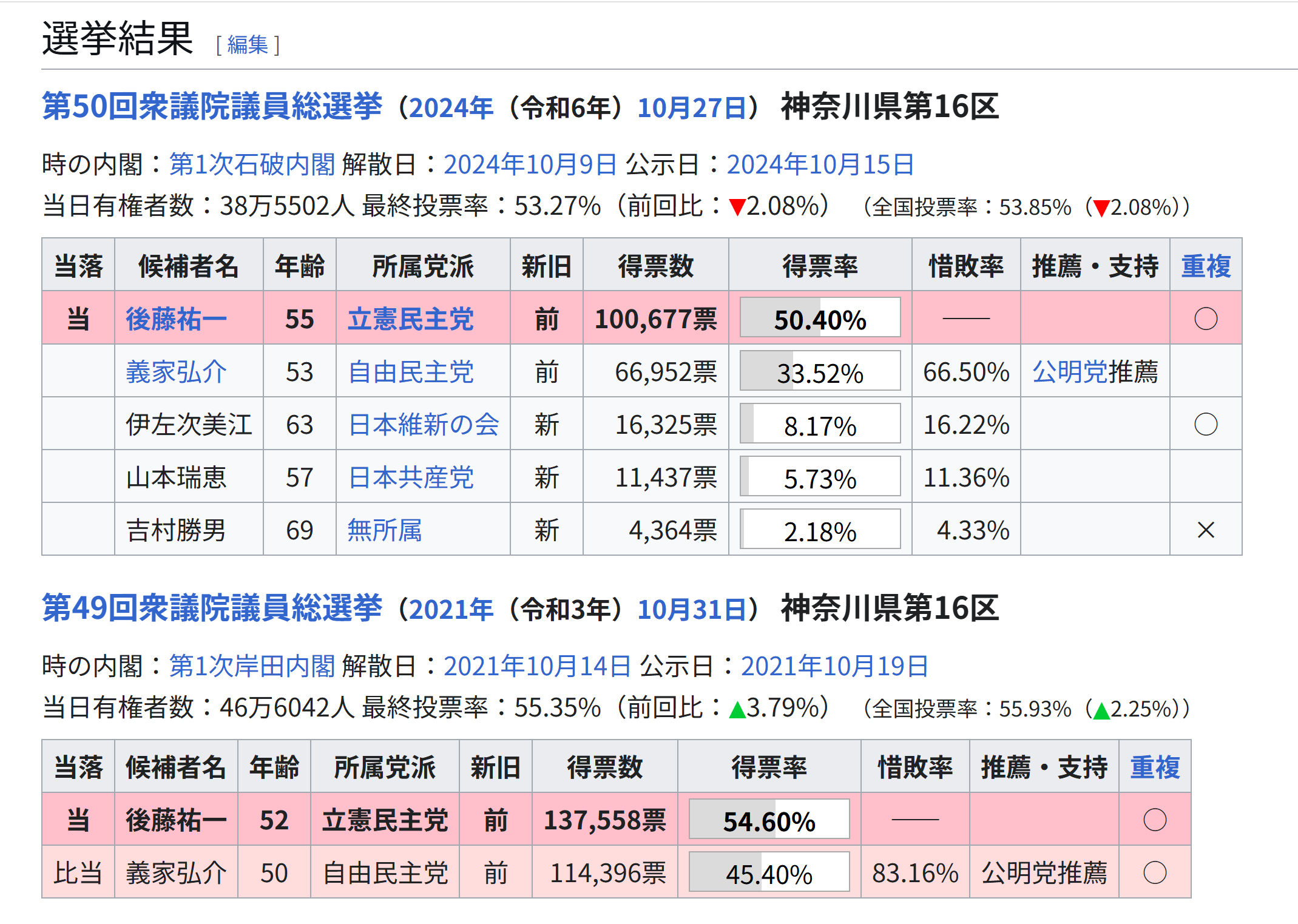Click the 2024年10月15日 announcement date link
Viewport: 1298px width, 924px height.
(820, 164)
